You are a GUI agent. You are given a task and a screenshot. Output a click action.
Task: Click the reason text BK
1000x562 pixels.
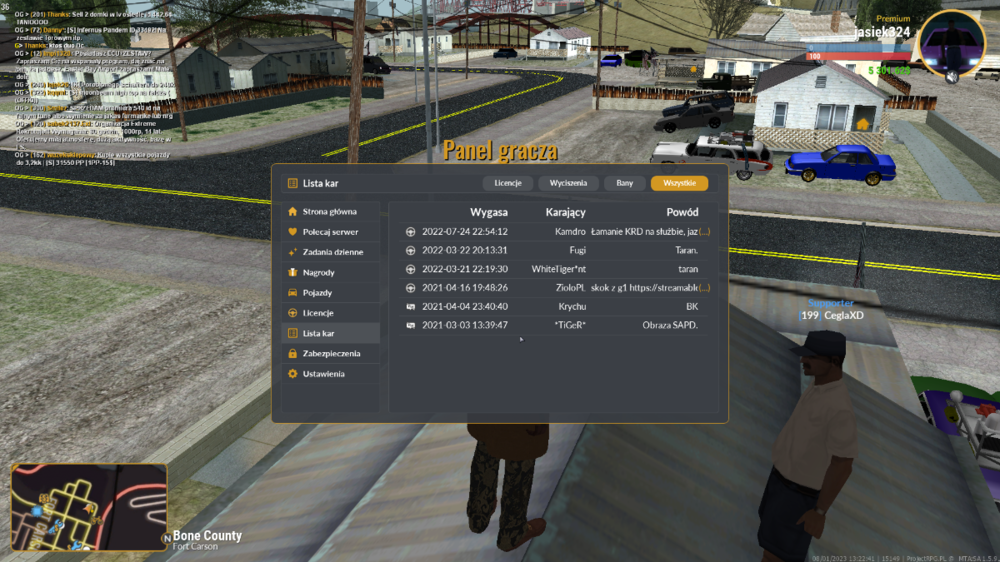pos(692,306)
